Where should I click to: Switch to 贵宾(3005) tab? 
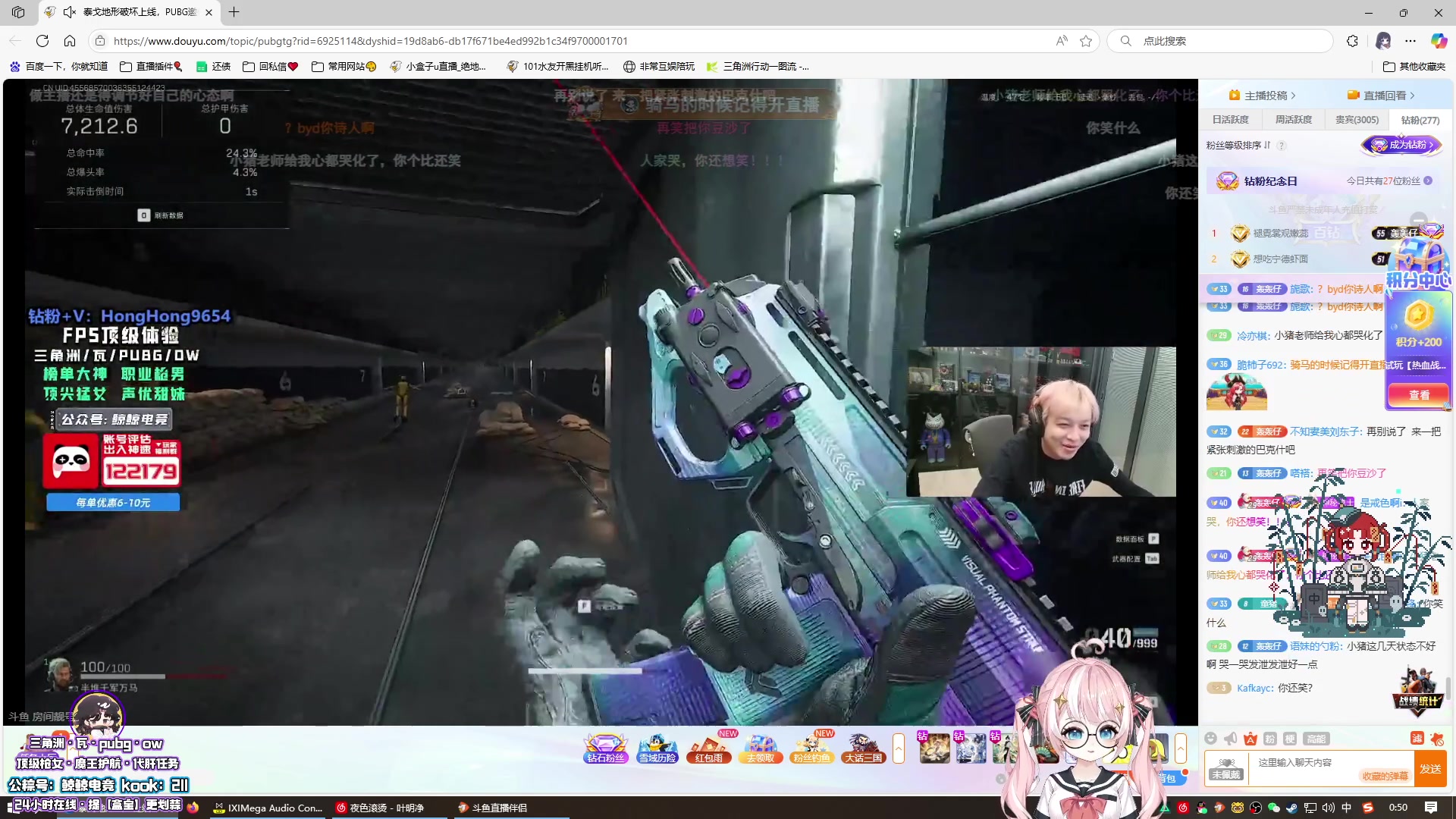click(1357, 120)
